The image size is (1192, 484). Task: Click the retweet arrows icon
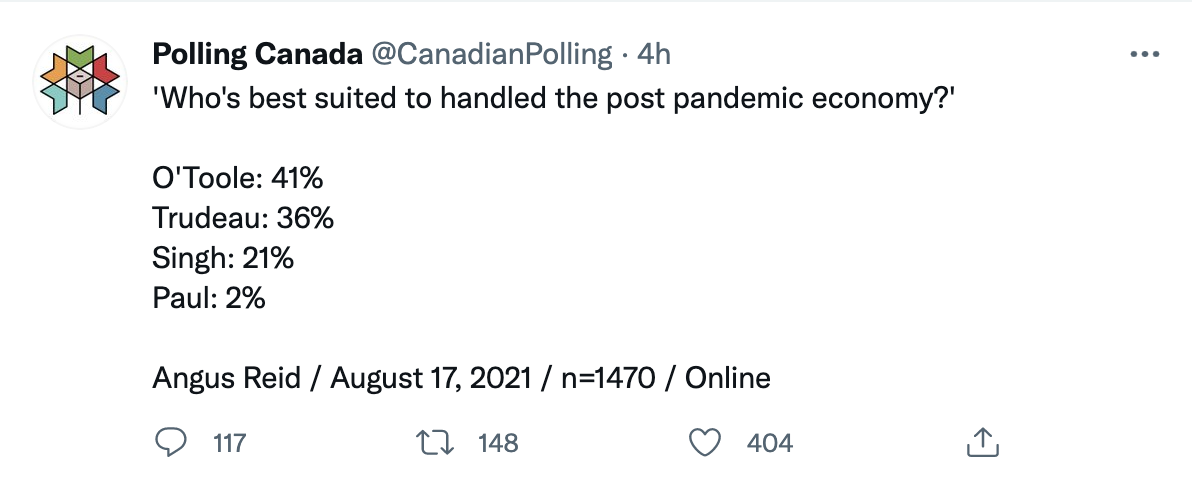[x=435, y=442]
